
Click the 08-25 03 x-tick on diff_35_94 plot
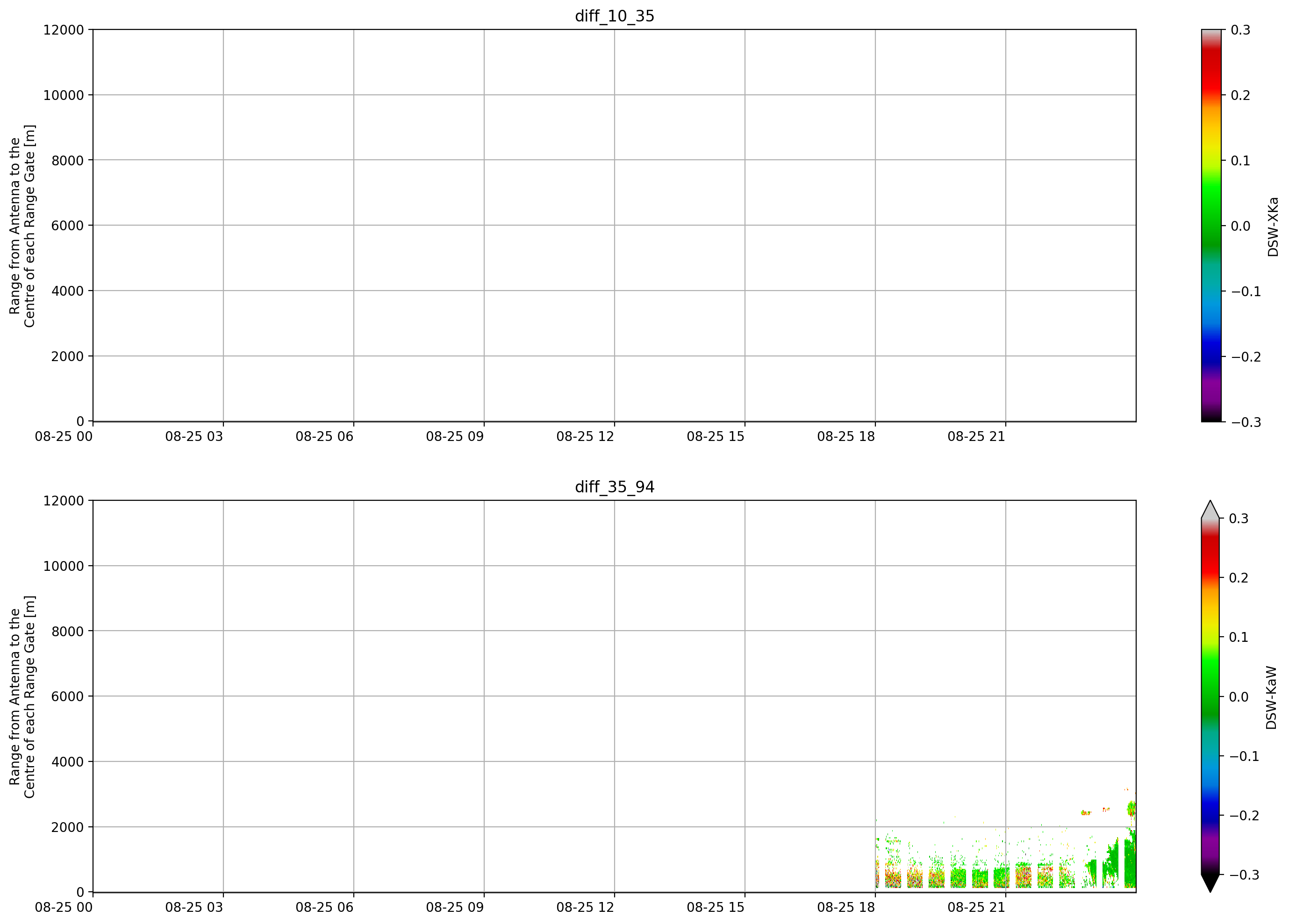(194, 908)
